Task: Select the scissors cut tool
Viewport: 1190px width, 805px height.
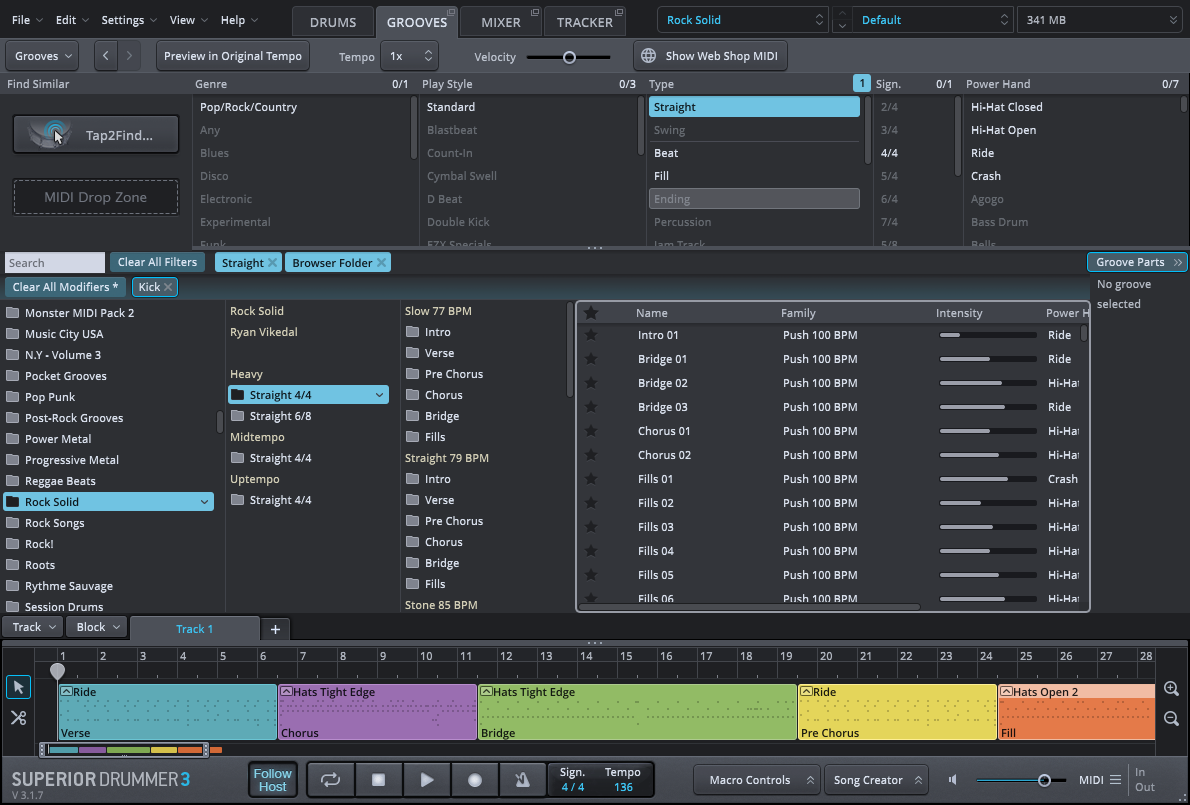Action: (19, 717)
